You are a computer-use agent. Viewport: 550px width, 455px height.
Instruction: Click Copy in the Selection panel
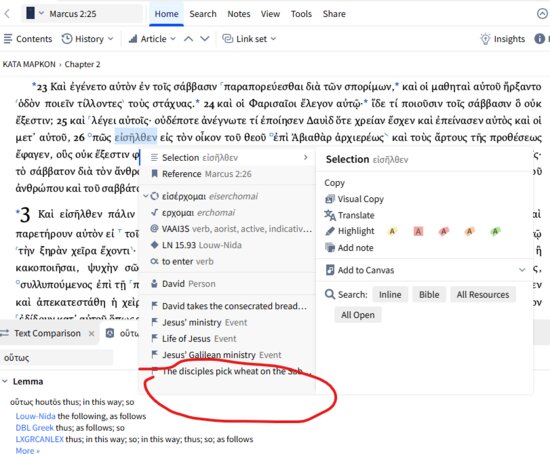[x=334, y=183]
